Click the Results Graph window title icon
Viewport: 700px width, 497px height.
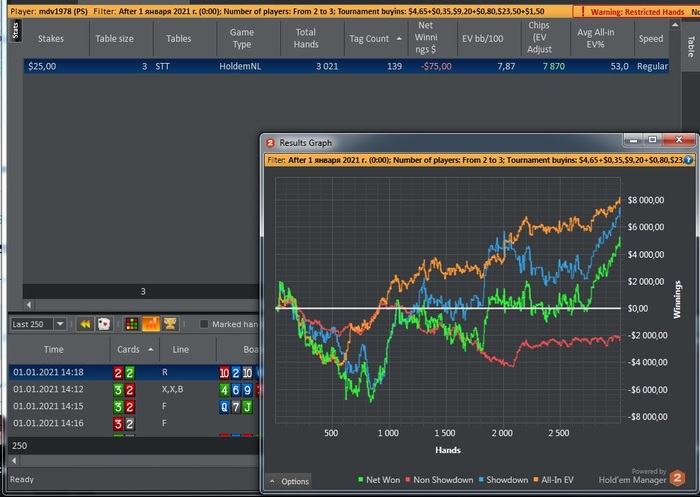pos(270,143)
